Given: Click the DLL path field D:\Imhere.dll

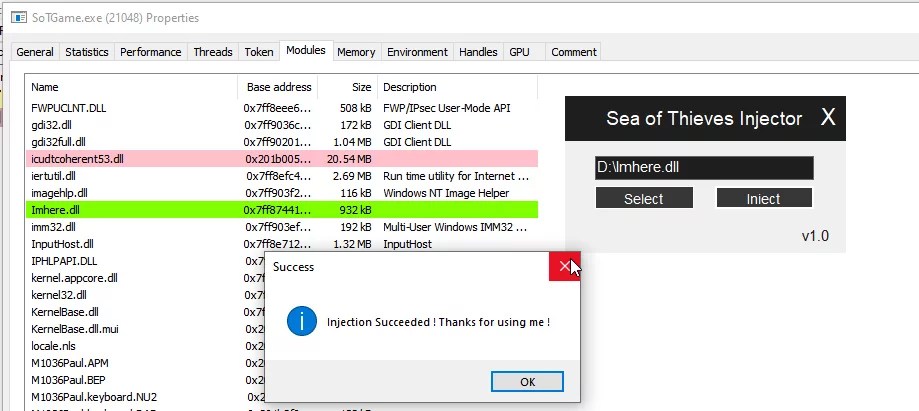Looking at the screenshot, I should (704, 168).
